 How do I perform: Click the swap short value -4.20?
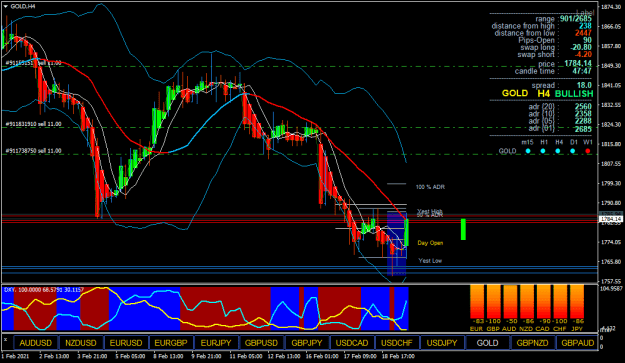[x=583, y=55]
